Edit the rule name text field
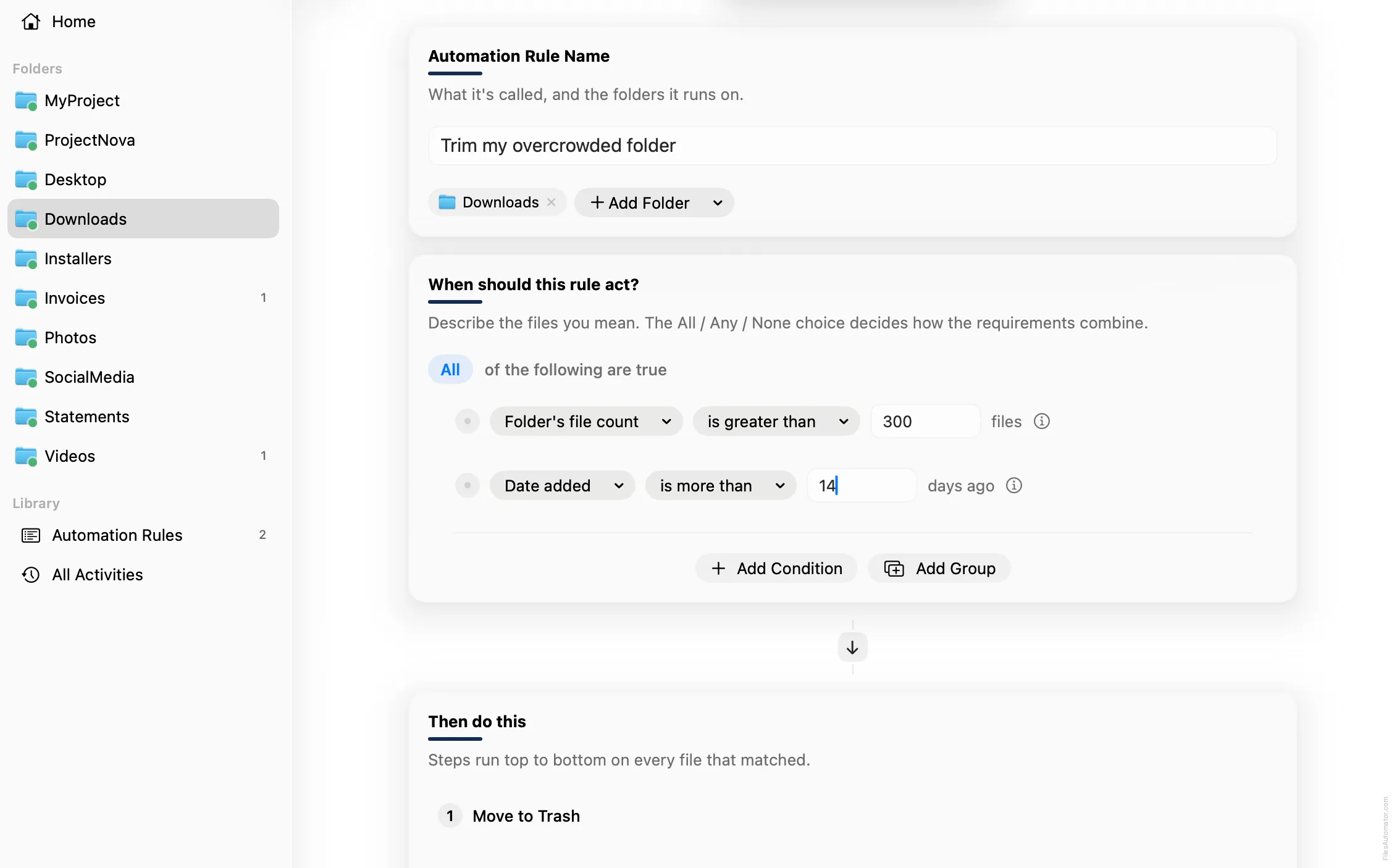Viewport: 1397px width, 868px height. 852,146
